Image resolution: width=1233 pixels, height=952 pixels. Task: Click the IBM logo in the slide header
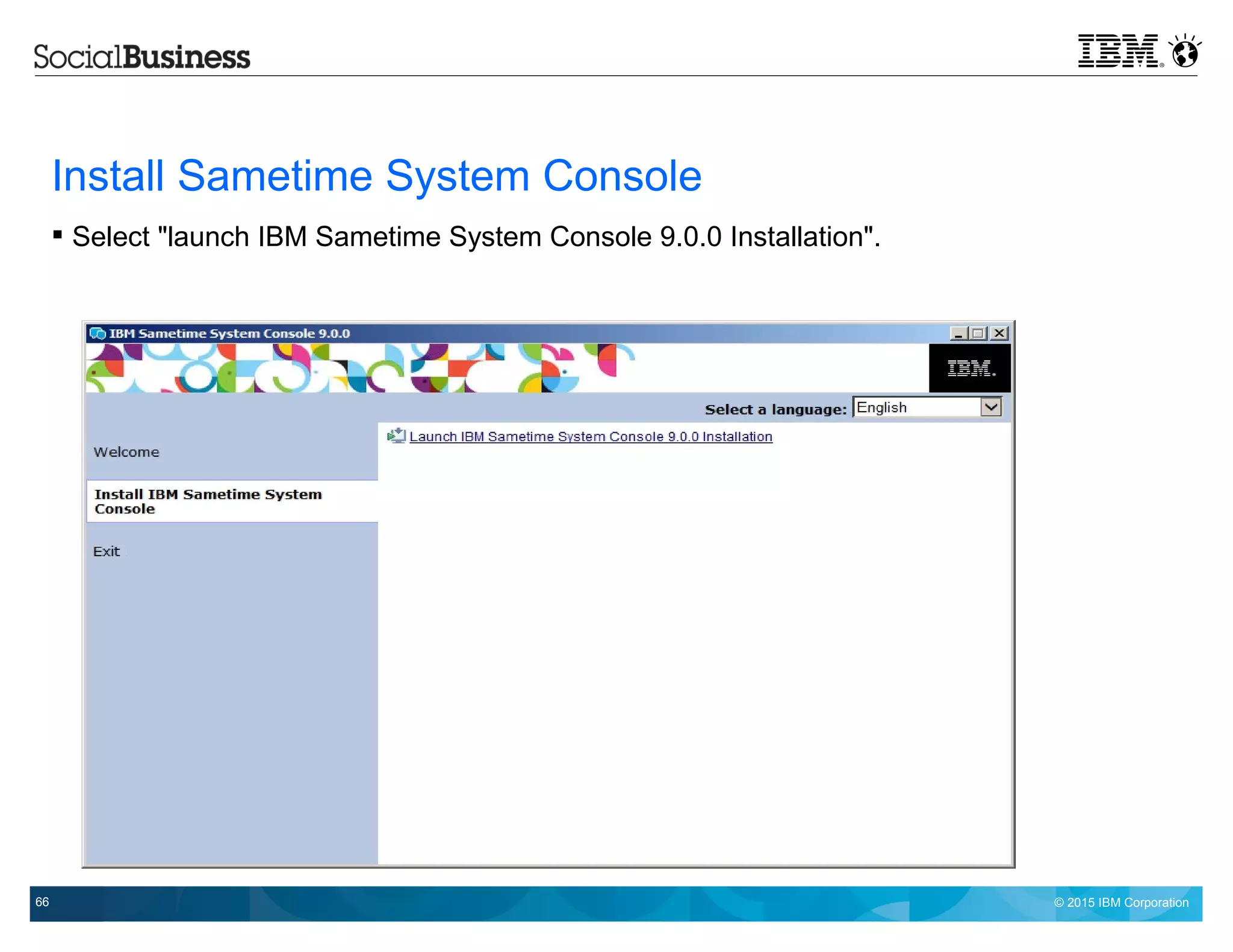[1120, 51]
